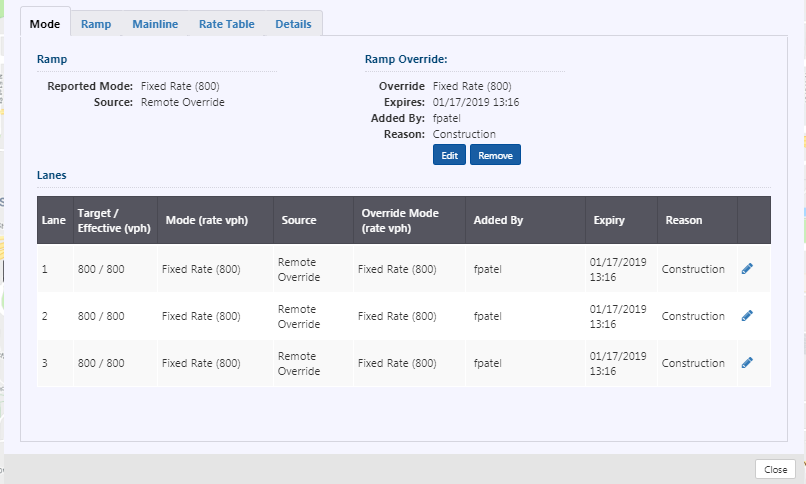Open the Mainline tab
Screen dimensions: 806x484
pos(155,24)
